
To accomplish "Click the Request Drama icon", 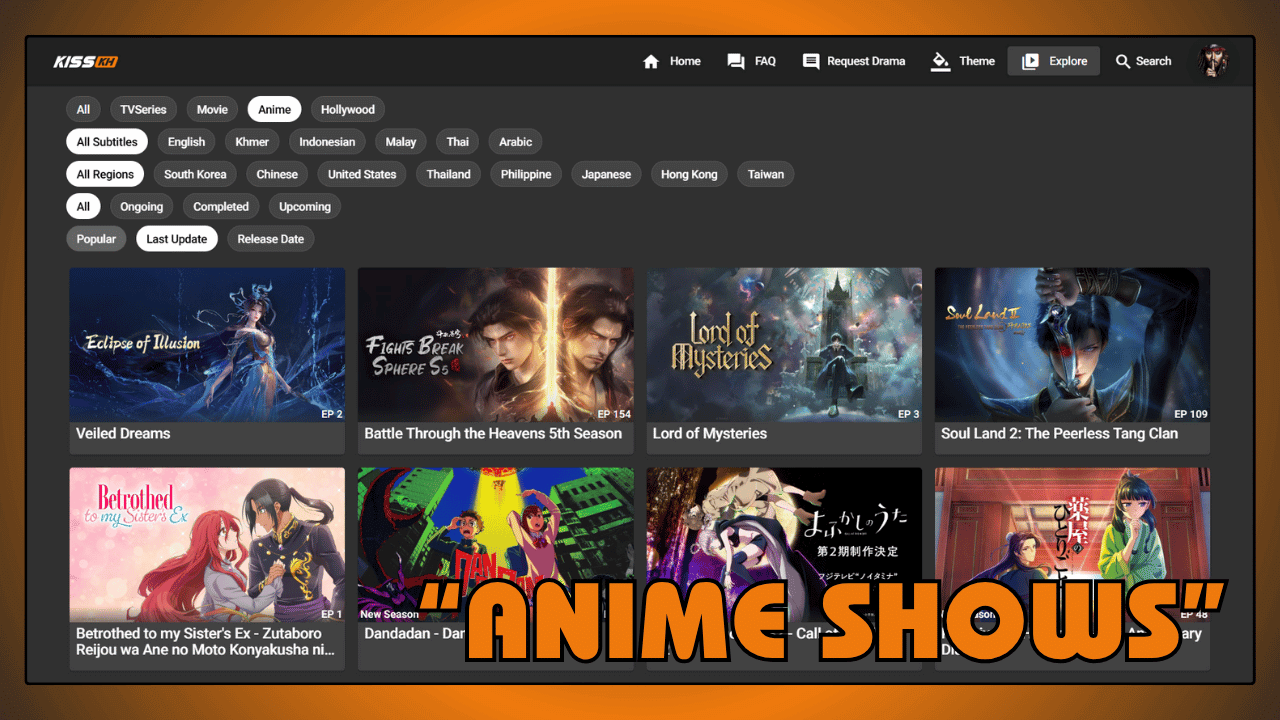I will click(x=810, y=61).
